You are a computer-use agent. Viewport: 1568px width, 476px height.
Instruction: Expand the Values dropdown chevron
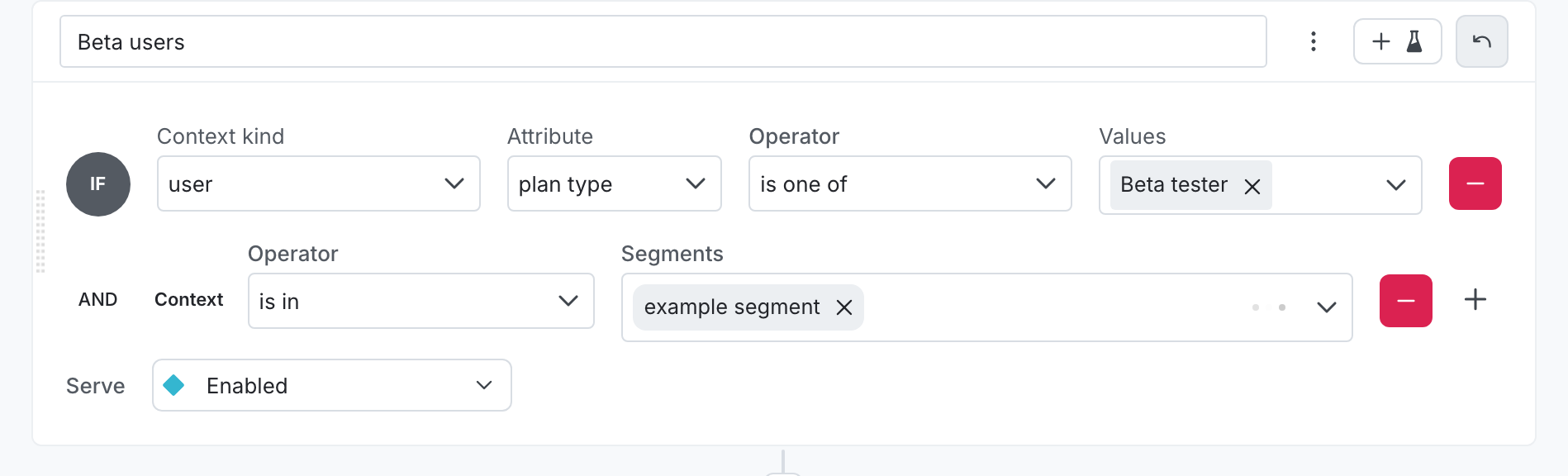(x=1395, y=185)
